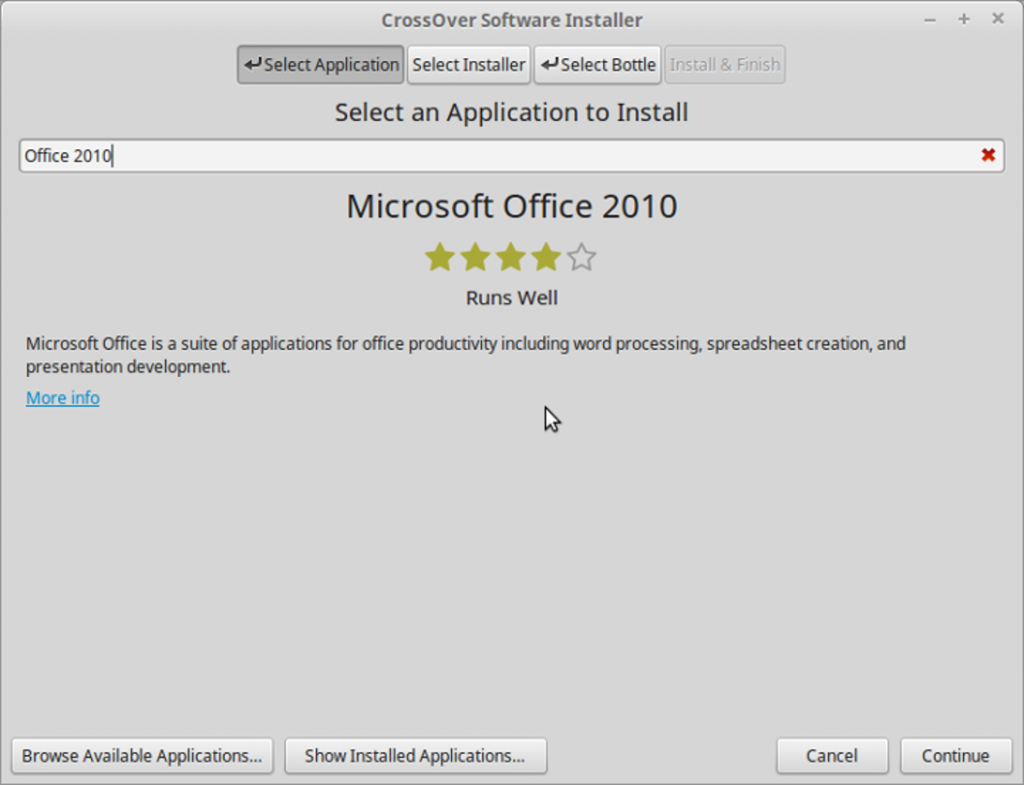Screen dimensions: 1024x785
Task: Click Show Installed Applications button
Action: (415, 756)
